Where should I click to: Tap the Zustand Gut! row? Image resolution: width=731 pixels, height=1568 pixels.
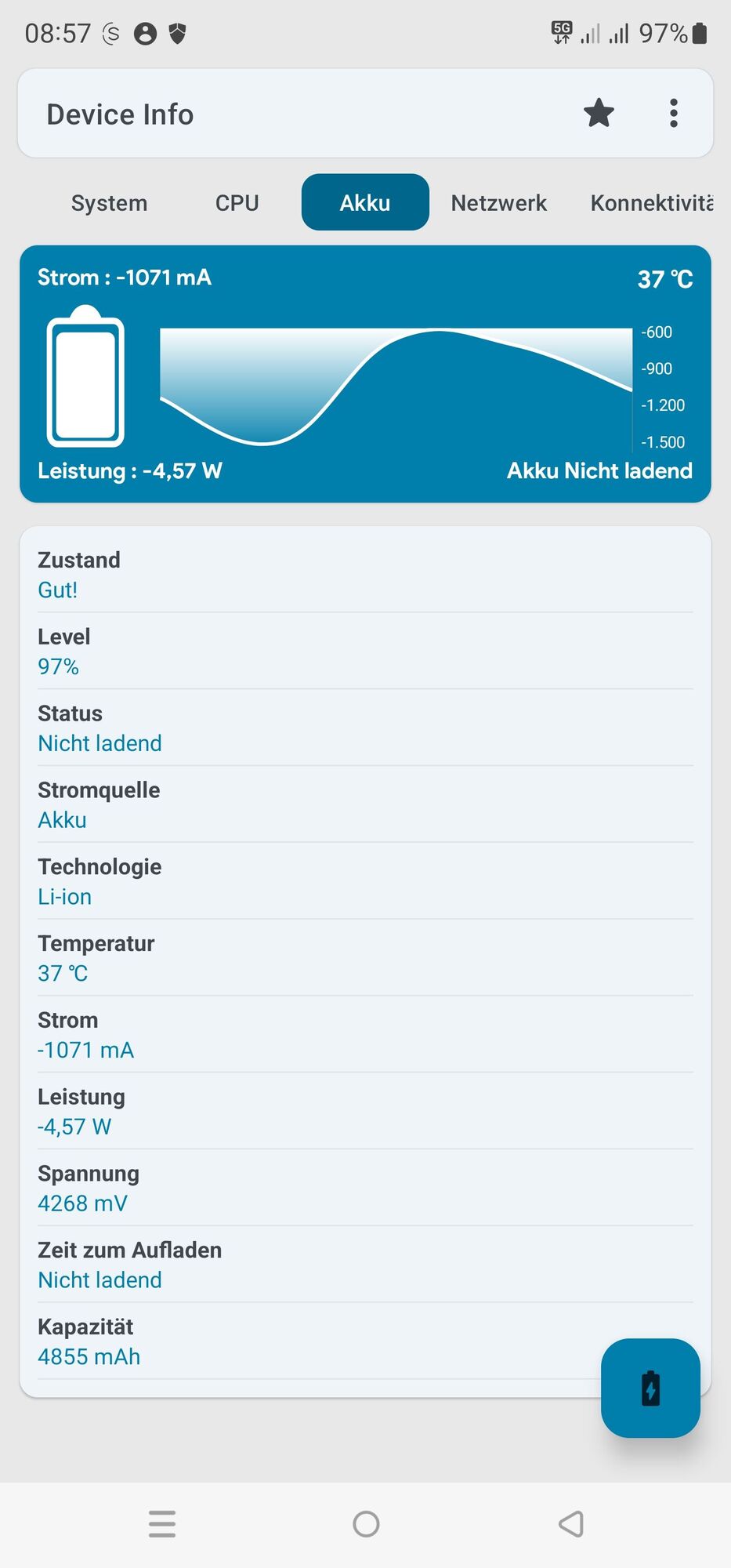pos(365,575)
